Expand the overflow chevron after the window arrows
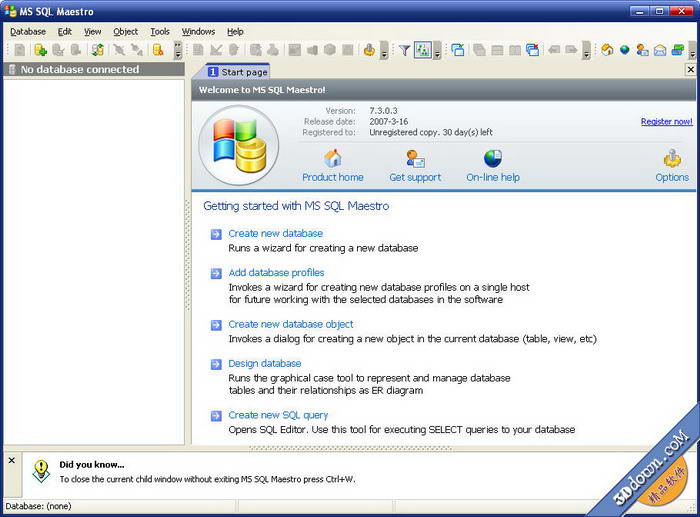700x517 pixels. pos(586,50)
